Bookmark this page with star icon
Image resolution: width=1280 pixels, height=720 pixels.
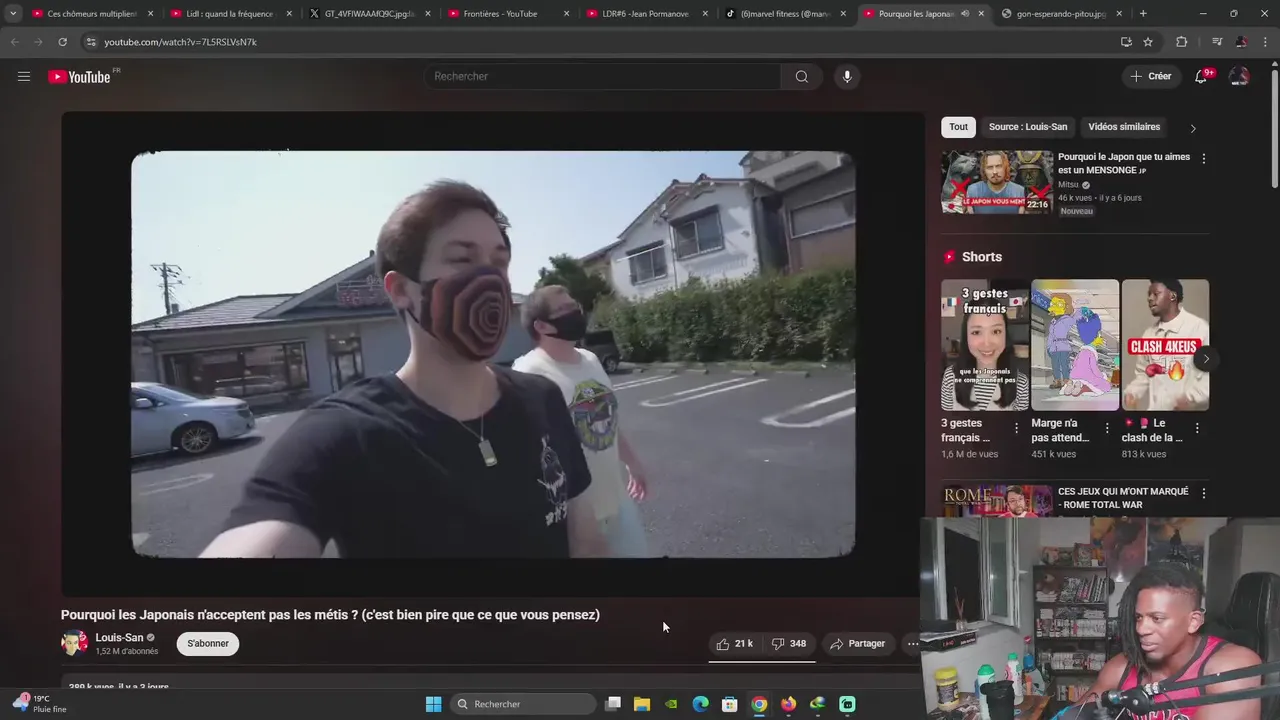point(1148,42)
